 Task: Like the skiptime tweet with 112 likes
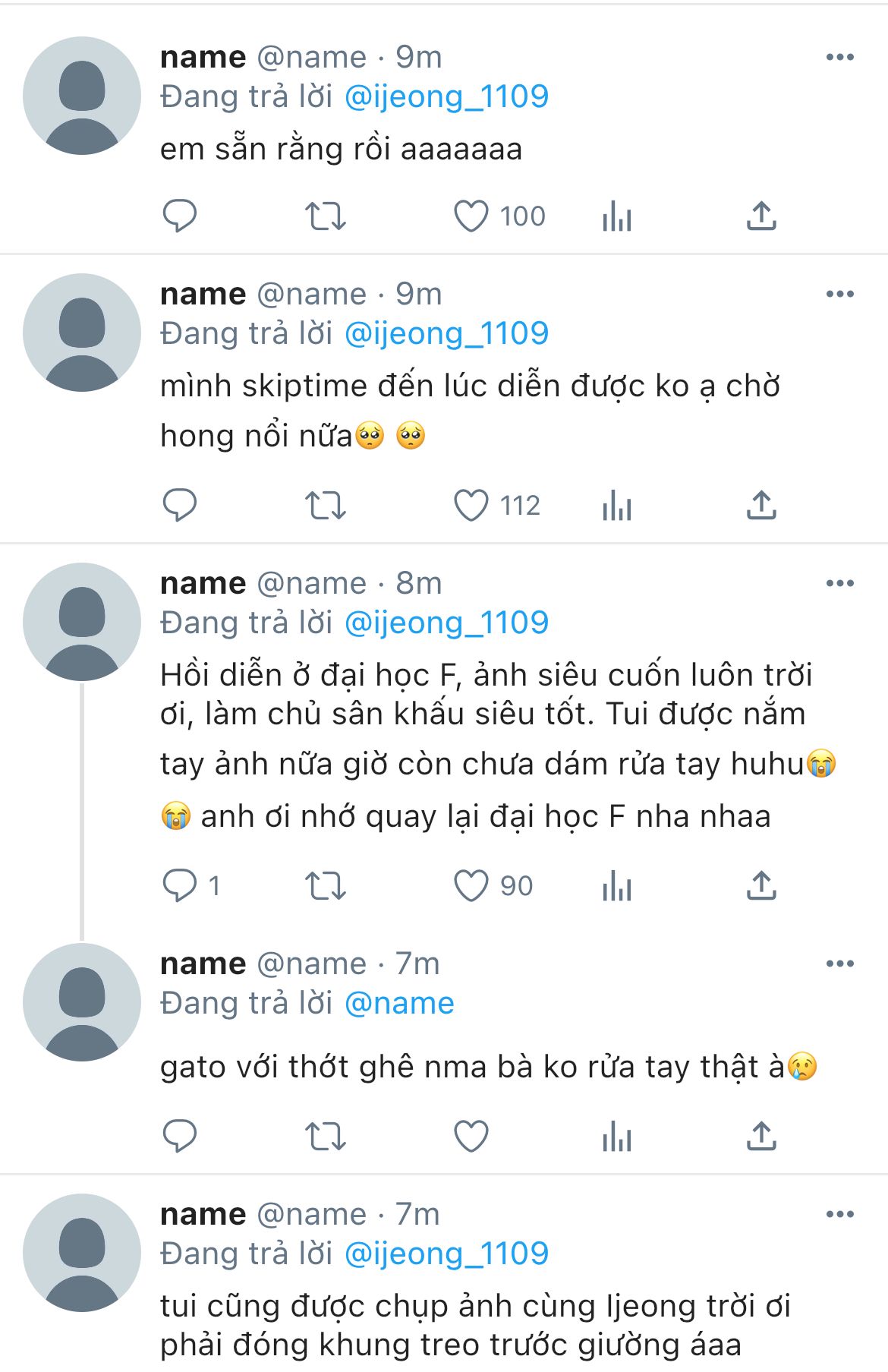click(x=471, y=506)
